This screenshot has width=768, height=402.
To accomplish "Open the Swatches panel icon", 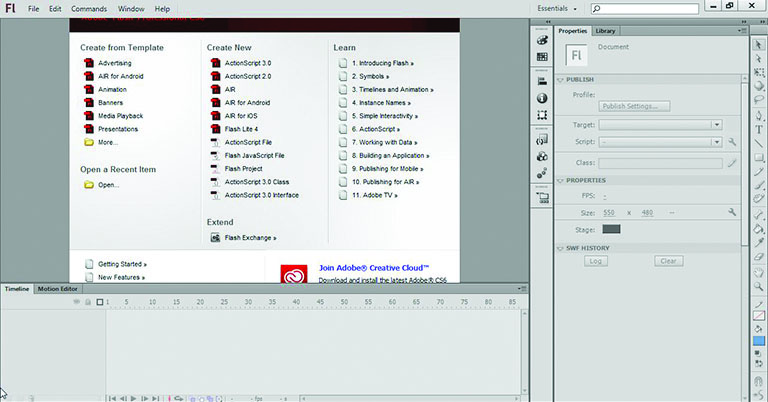I will point(542,57).
